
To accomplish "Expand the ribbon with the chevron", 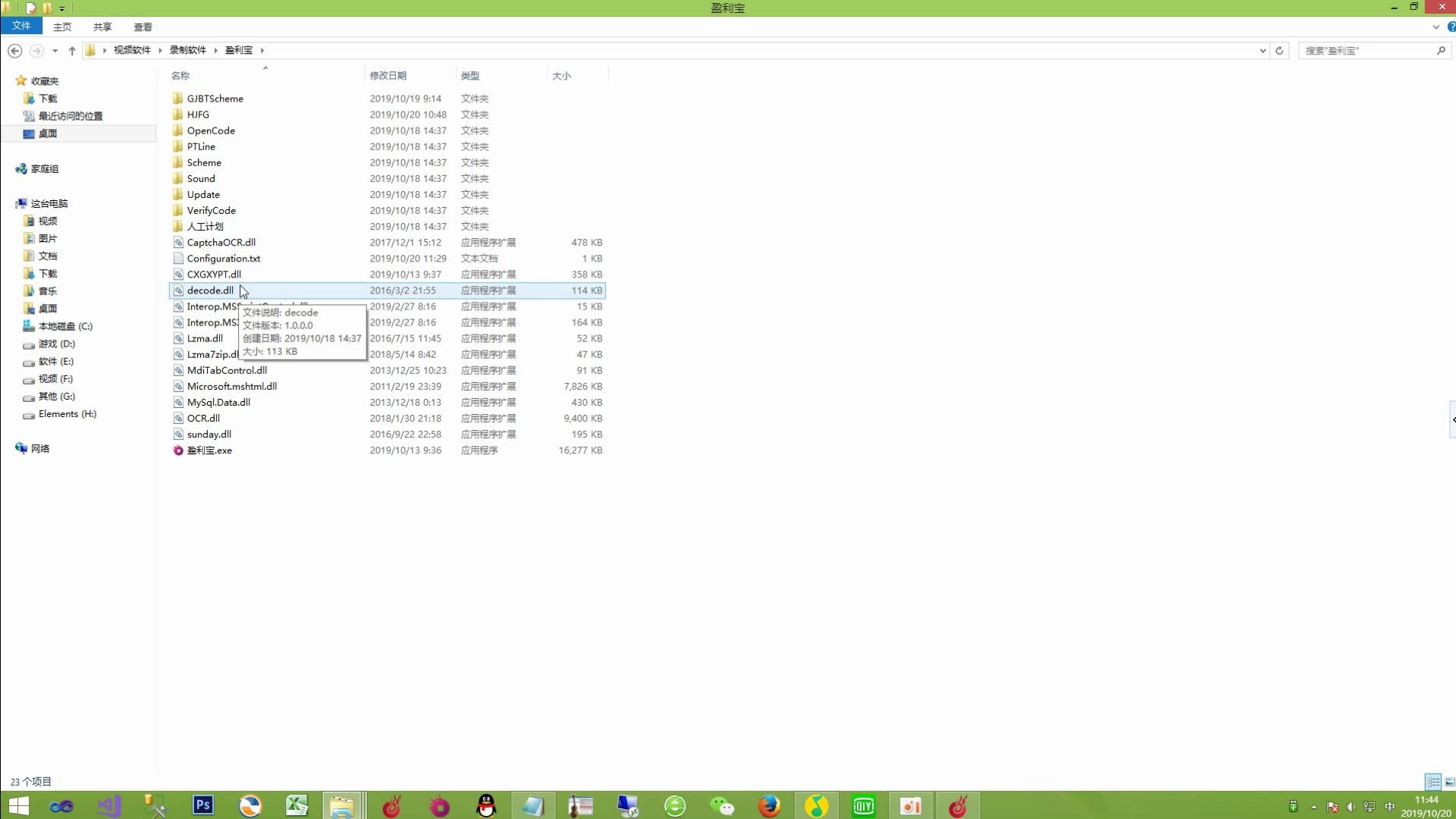I will click(x=1436, y=27).
